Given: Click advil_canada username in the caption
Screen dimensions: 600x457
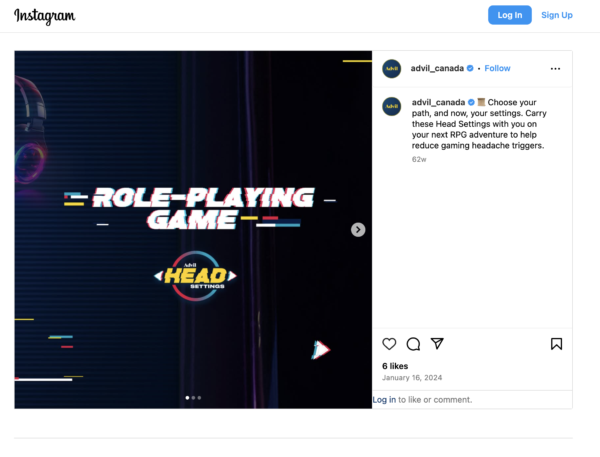Looking at the screenshot, I should [438, 102].
